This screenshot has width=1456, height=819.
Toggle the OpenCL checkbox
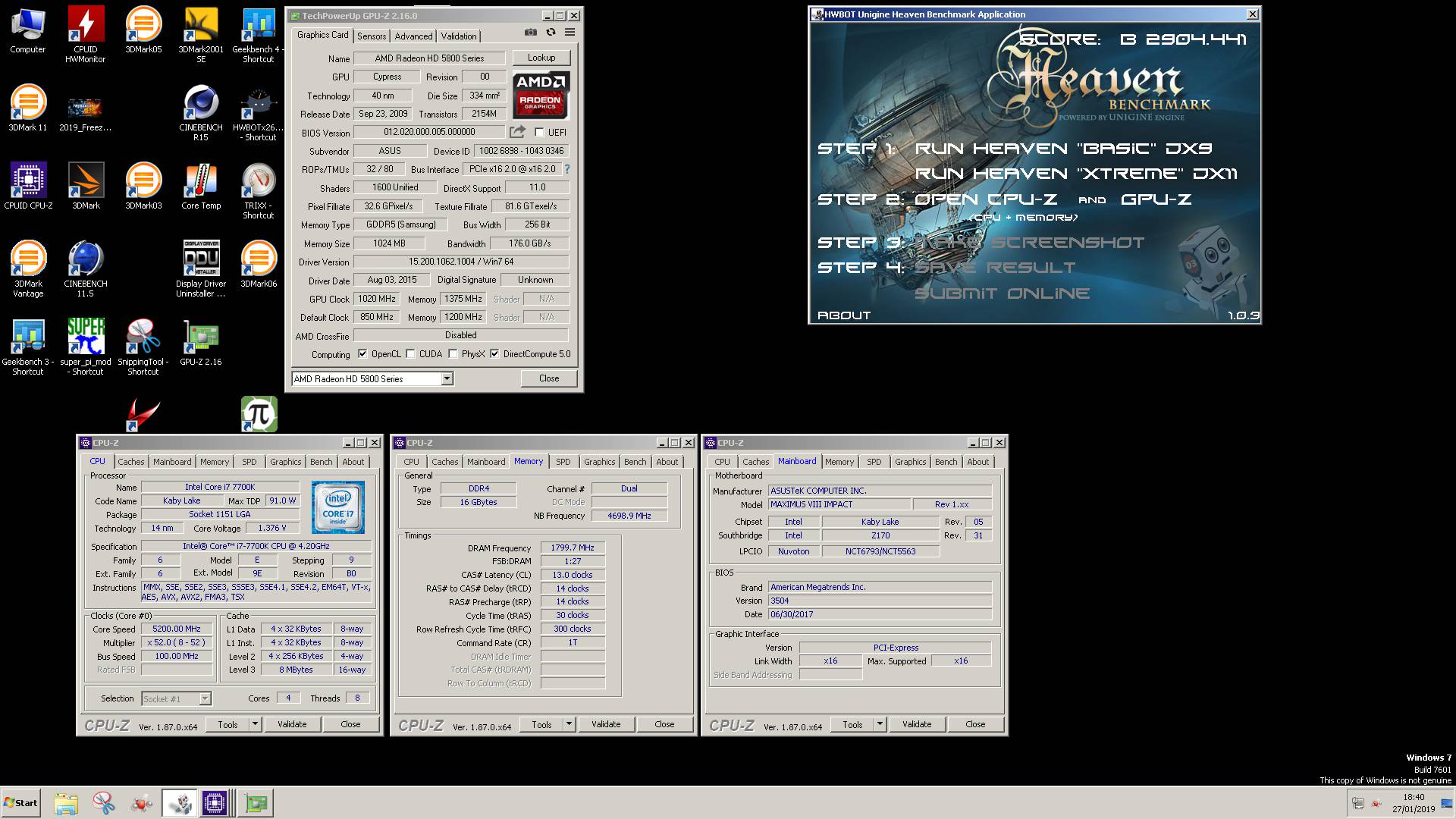[x=362, y=354]
